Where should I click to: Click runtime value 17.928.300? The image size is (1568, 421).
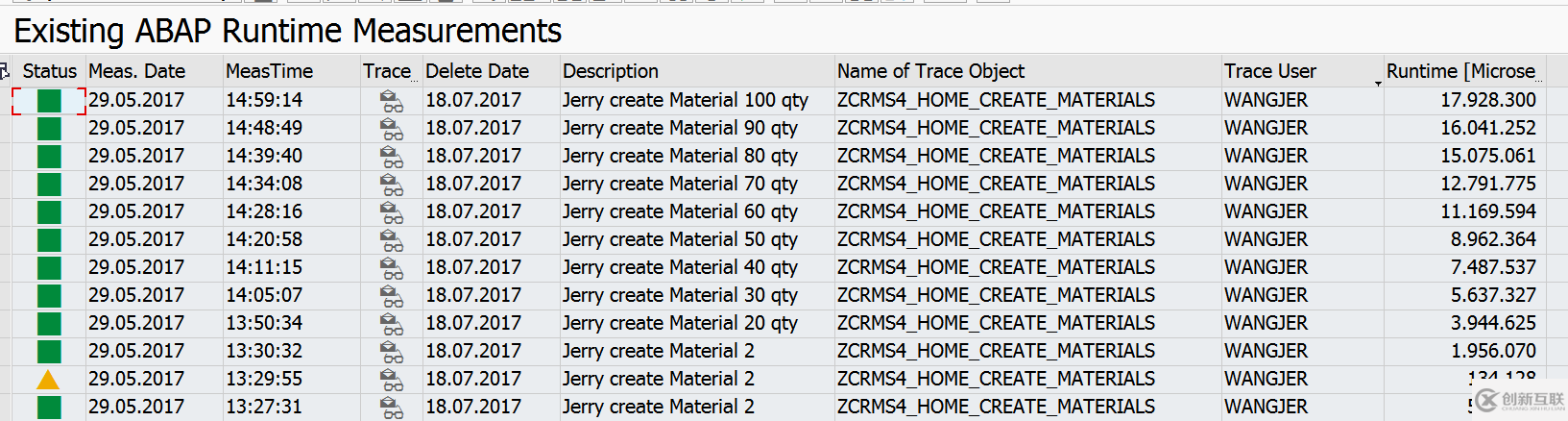1487,100
